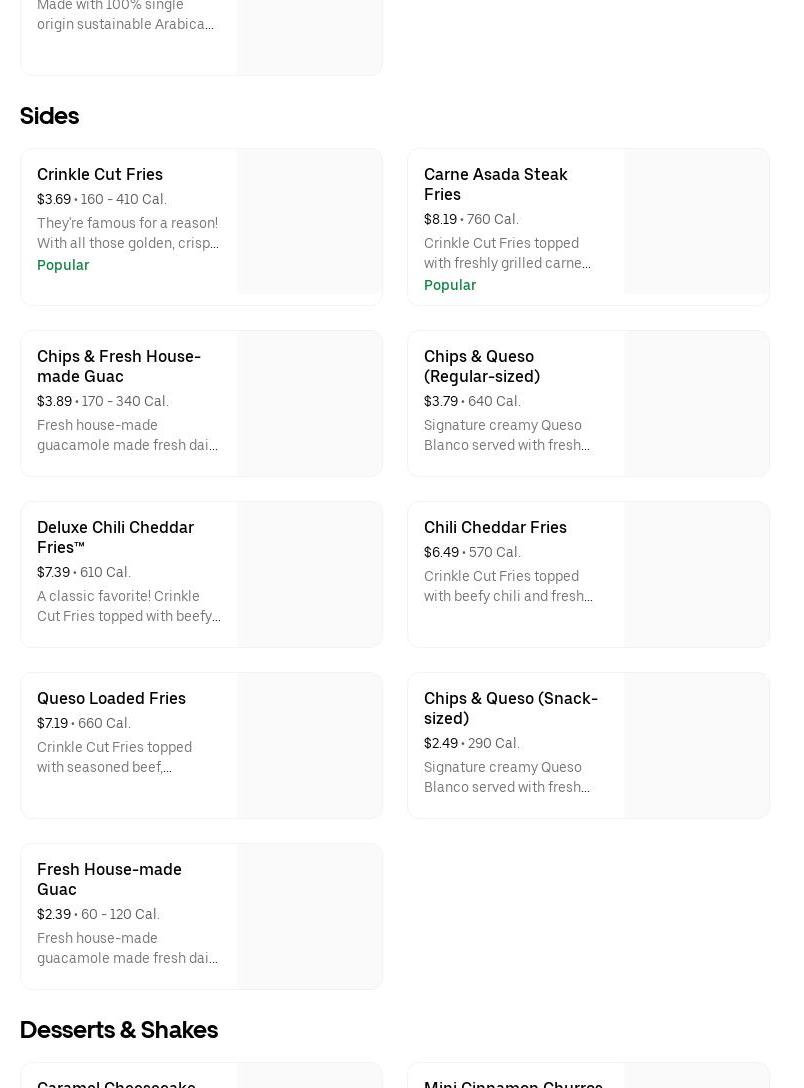Click the Queso Loaded Fries image thumbnail
The height and width of the screenshot is (1088, 804).
pos(310,746)
